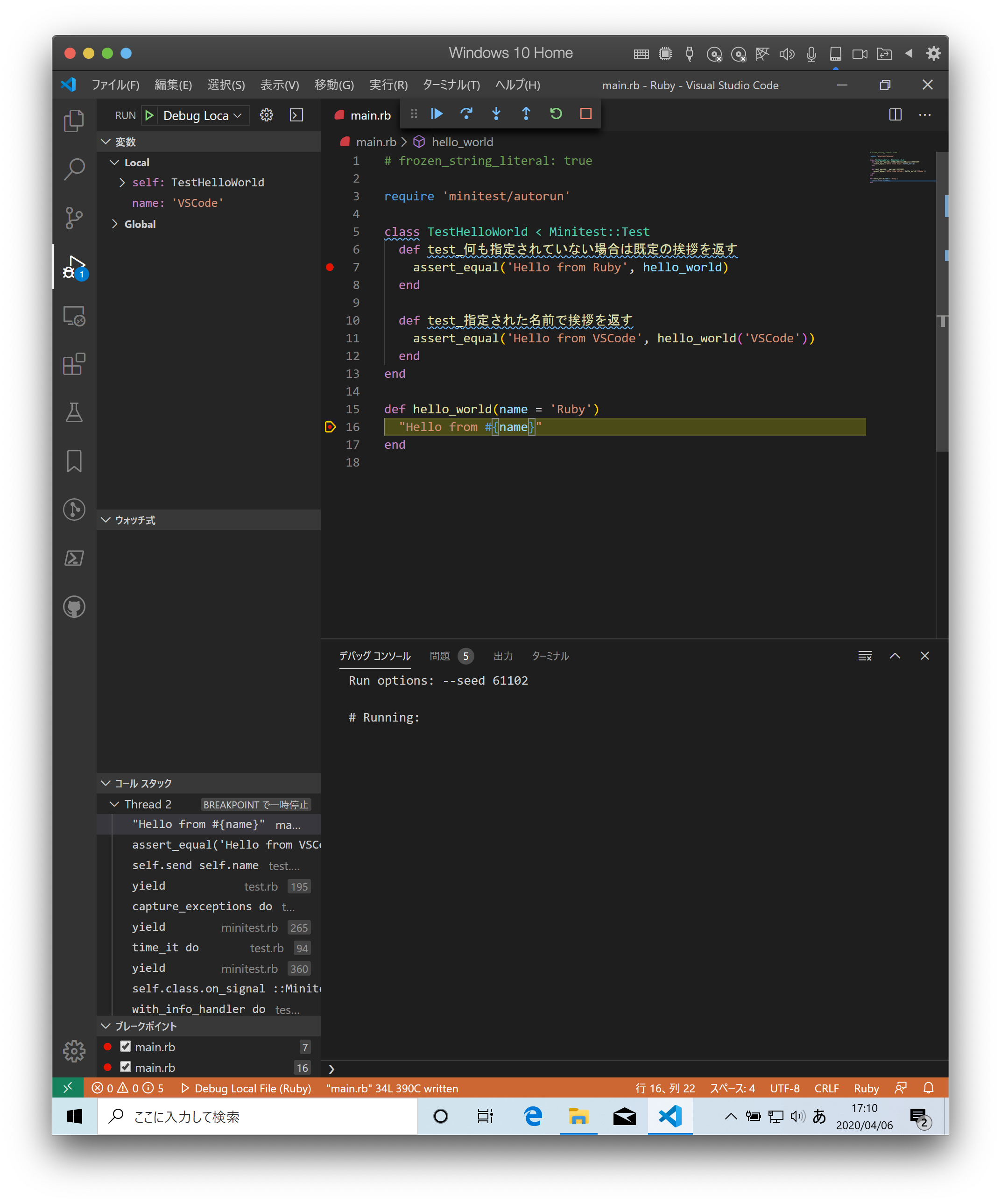Restart debugging via the restart icon
The width and height of the screenshot is (1001, 1204).
click(x=556, y=114)
